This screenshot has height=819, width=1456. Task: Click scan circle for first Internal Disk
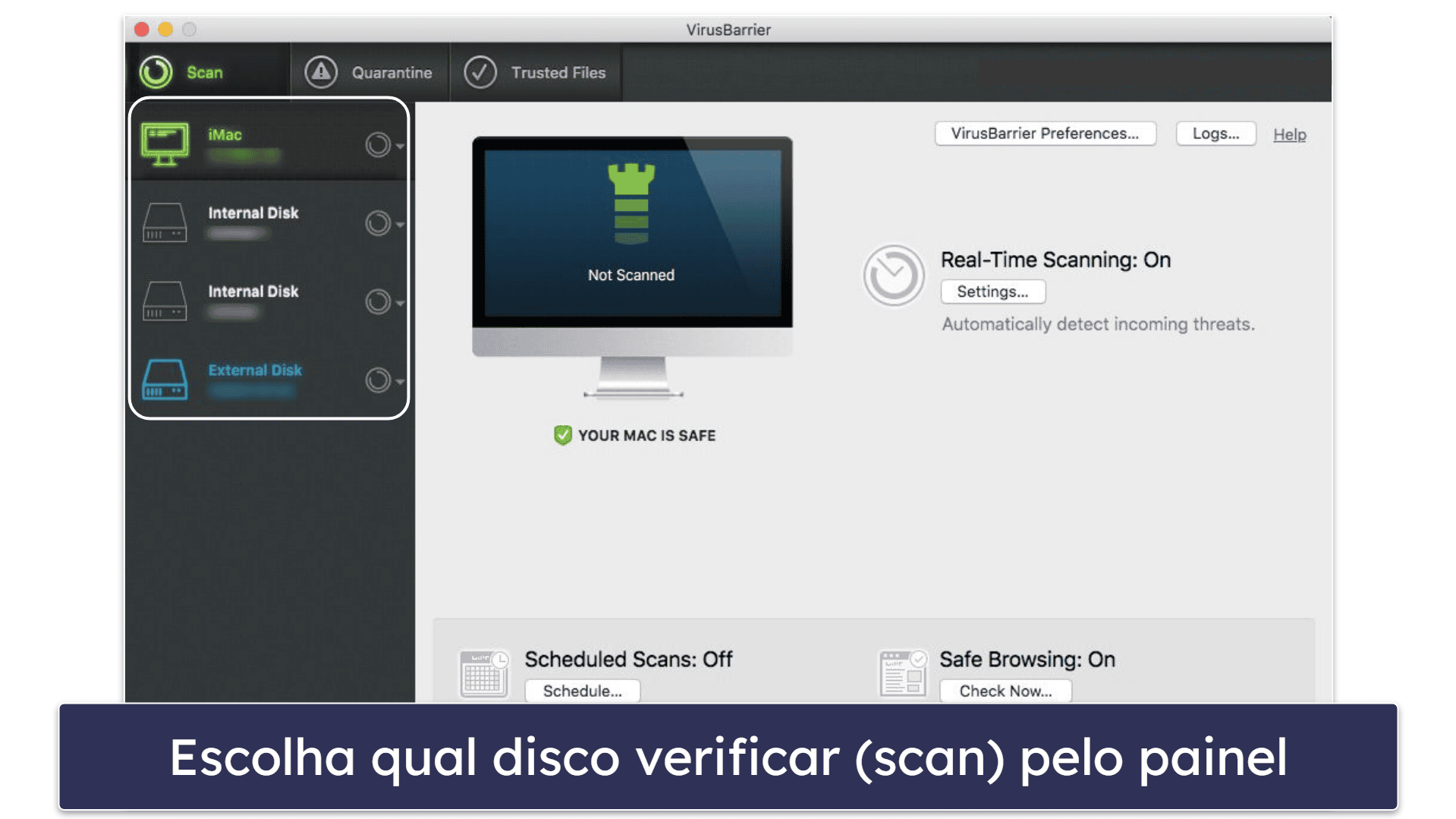378,223
